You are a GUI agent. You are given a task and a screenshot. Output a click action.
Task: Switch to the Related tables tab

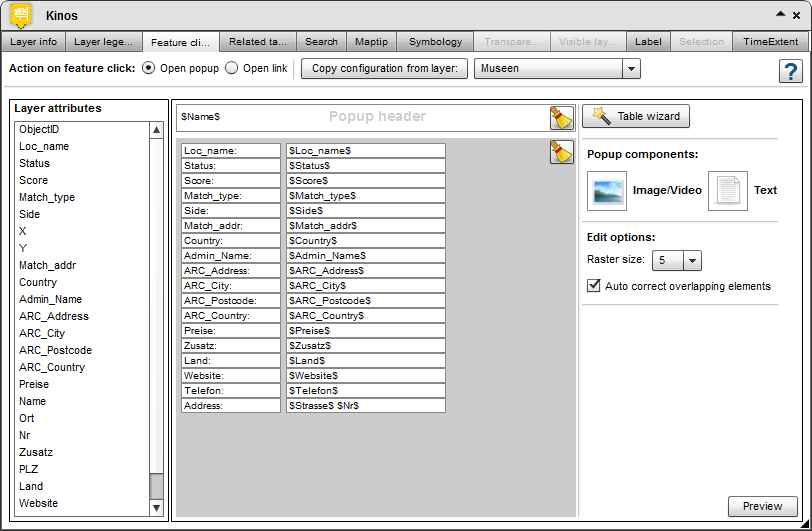pyautogui.click(x=258, y=42)
